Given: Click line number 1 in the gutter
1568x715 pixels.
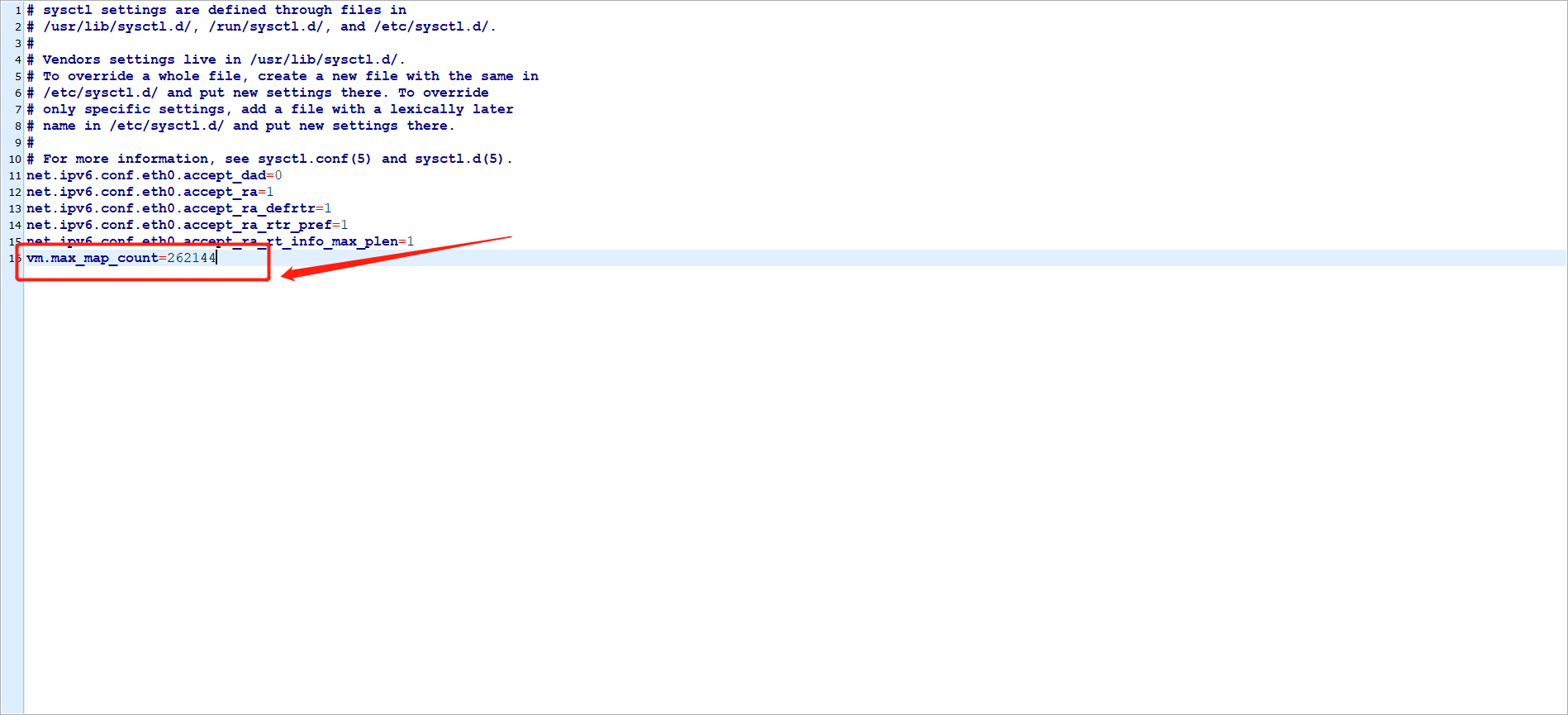Looking at the screenshot, I should (x=18, y=11).
